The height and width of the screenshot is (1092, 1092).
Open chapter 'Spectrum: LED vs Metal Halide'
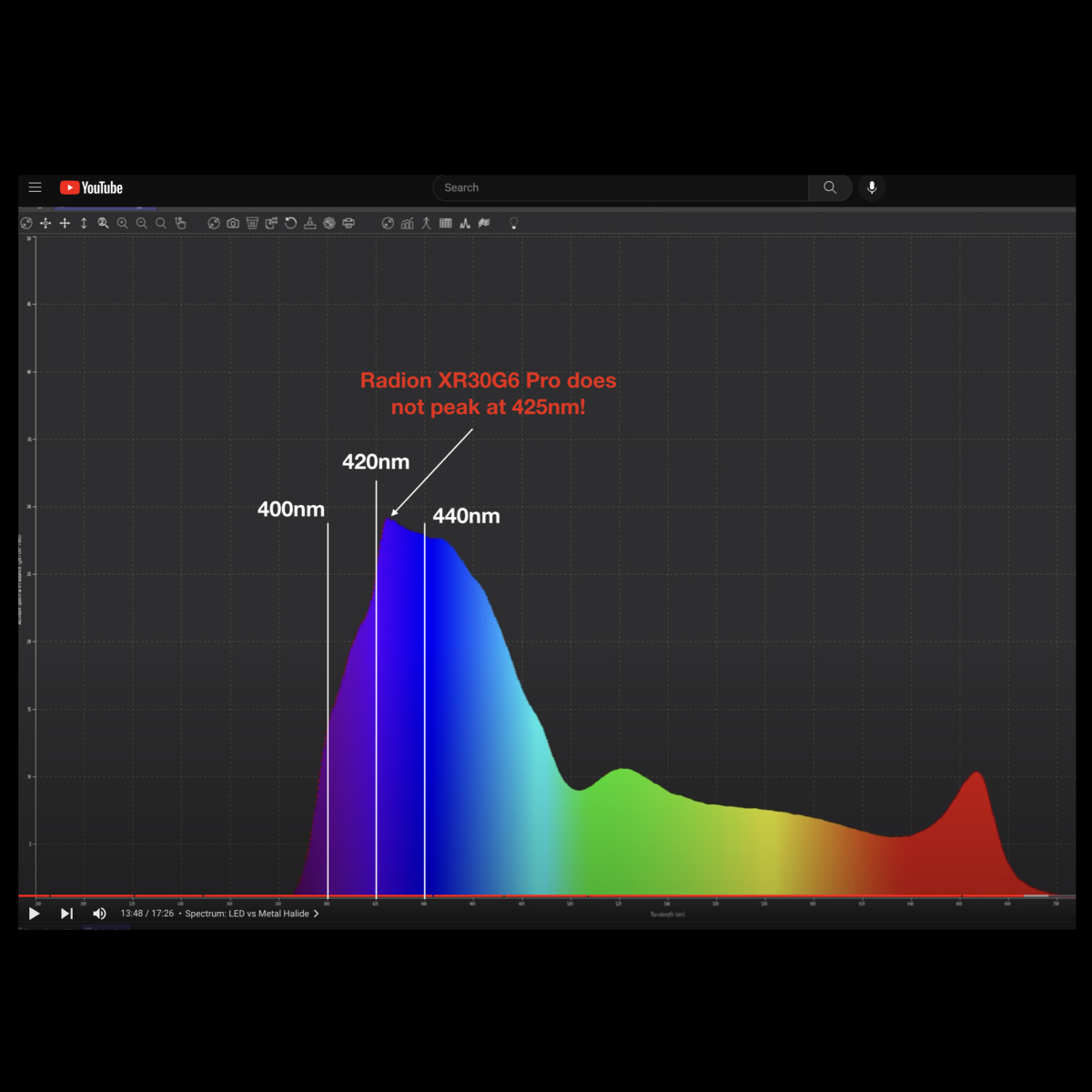(248, 914)
